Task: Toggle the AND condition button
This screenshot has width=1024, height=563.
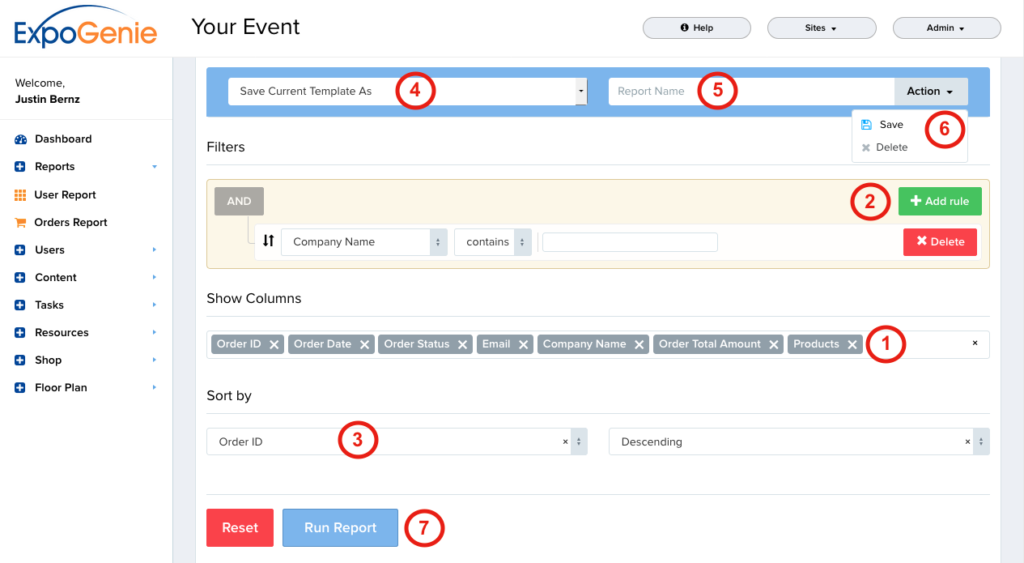Action: (239, 201)
